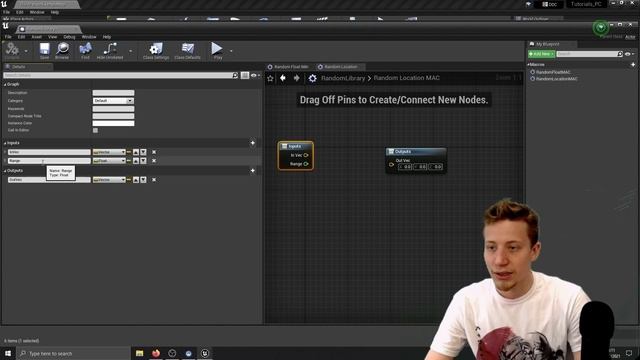Move the OutVec output down
The height and width of the screenshot is (360, 640).
143,180
